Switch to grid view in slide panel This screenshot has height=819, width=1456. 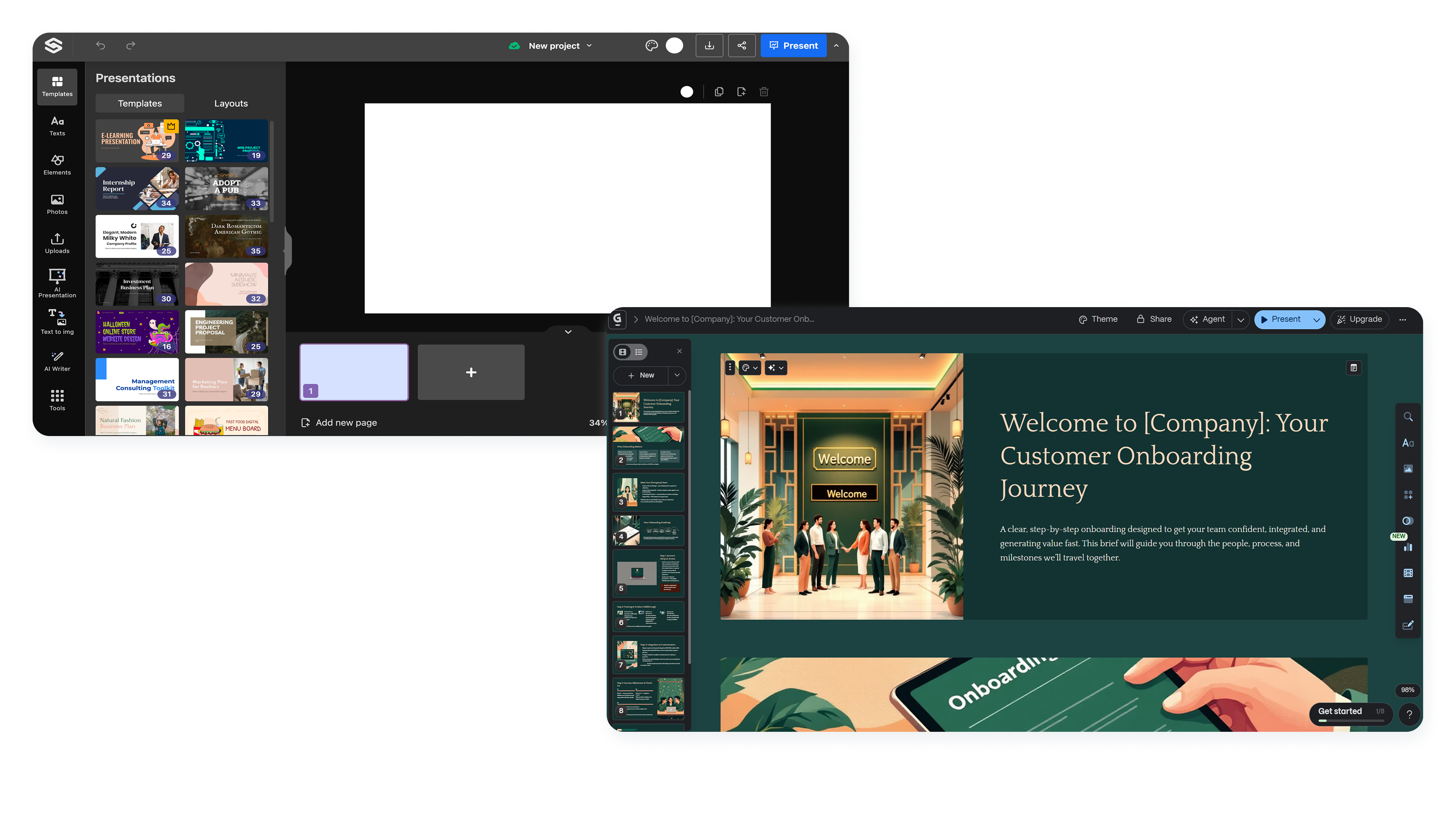coord(623,352)
